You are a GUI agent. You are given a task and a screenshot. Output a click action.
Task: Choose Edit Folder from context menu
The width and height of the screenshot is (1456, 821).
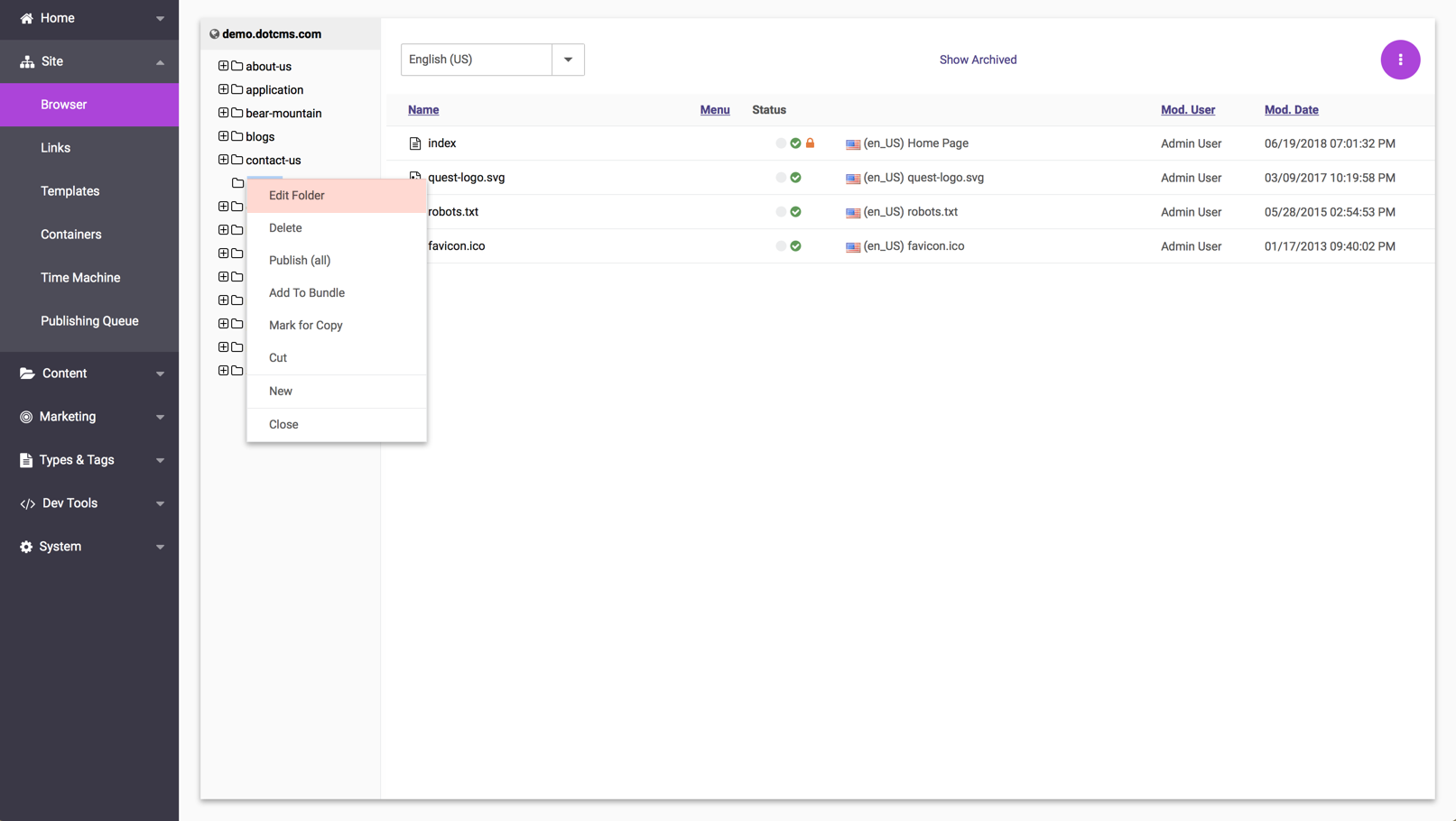click(x=297, y=196)
